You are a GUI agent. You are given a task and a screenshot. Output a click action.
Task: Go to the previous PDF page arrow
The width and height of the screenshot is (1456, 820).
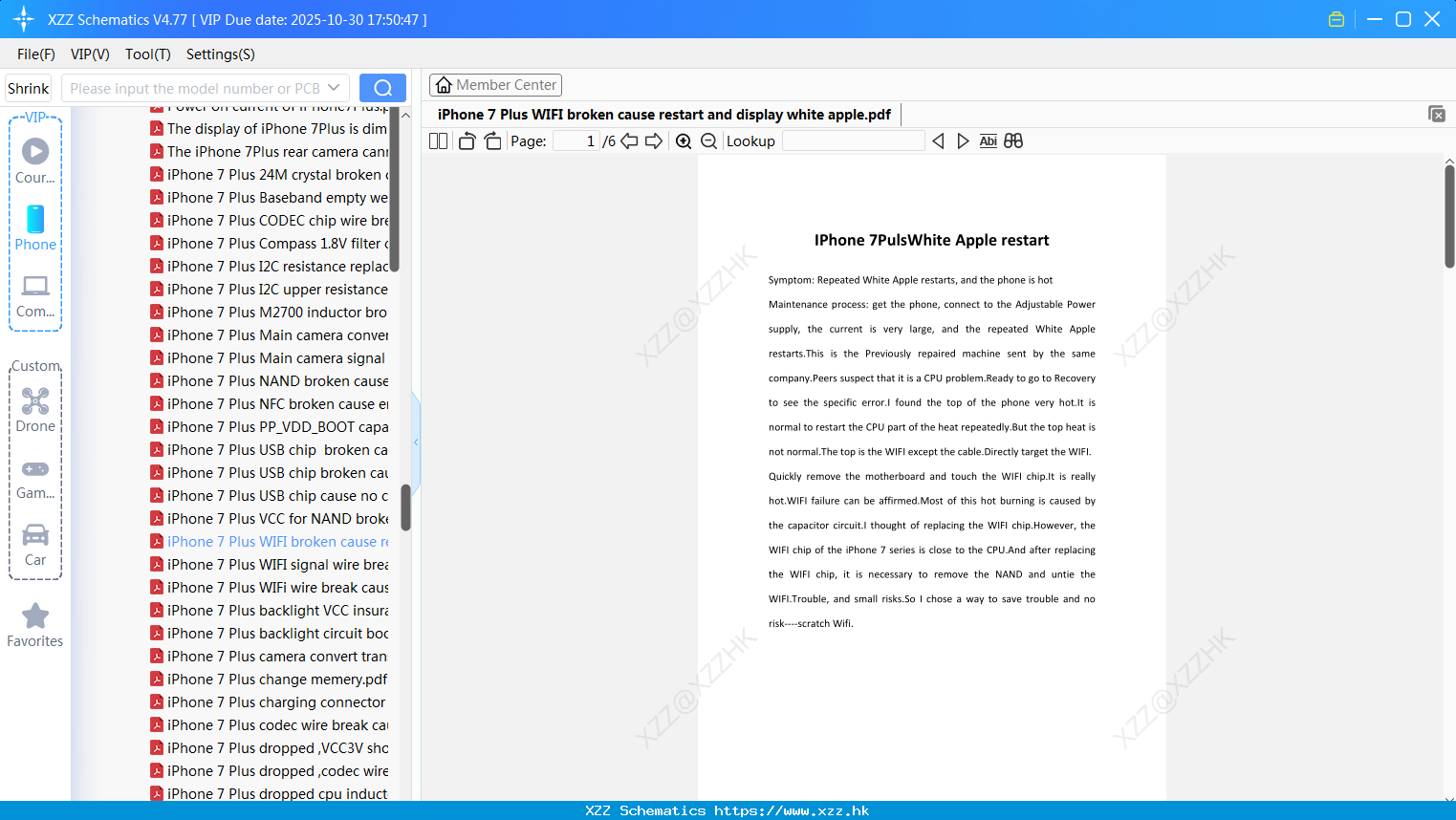(629, 141)
